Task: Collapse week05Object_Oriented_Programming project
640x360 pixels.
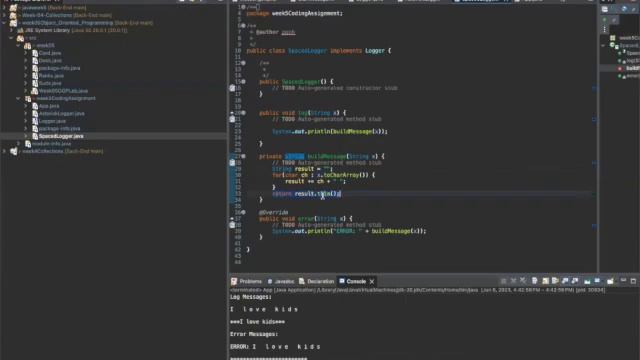Action: pyautogui.click(x=4, y=23)
